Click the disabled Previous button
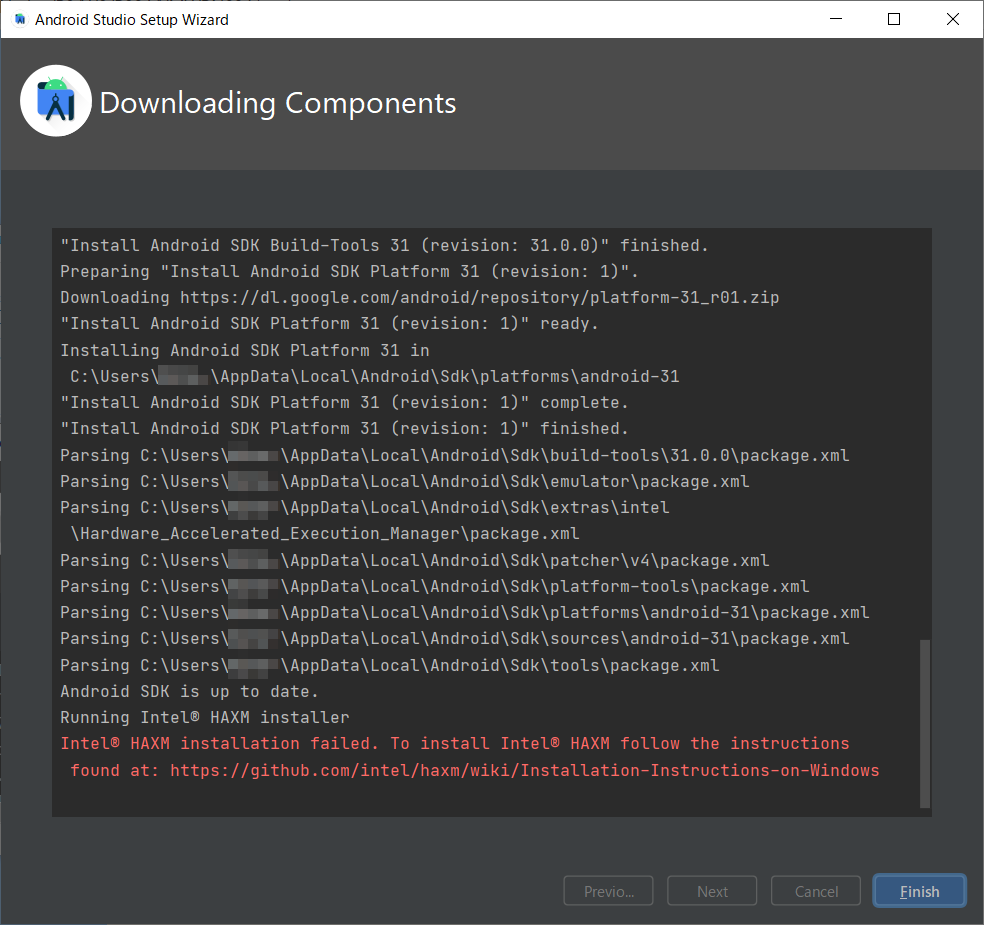This screenshot has height=925, width=984. 608,891
